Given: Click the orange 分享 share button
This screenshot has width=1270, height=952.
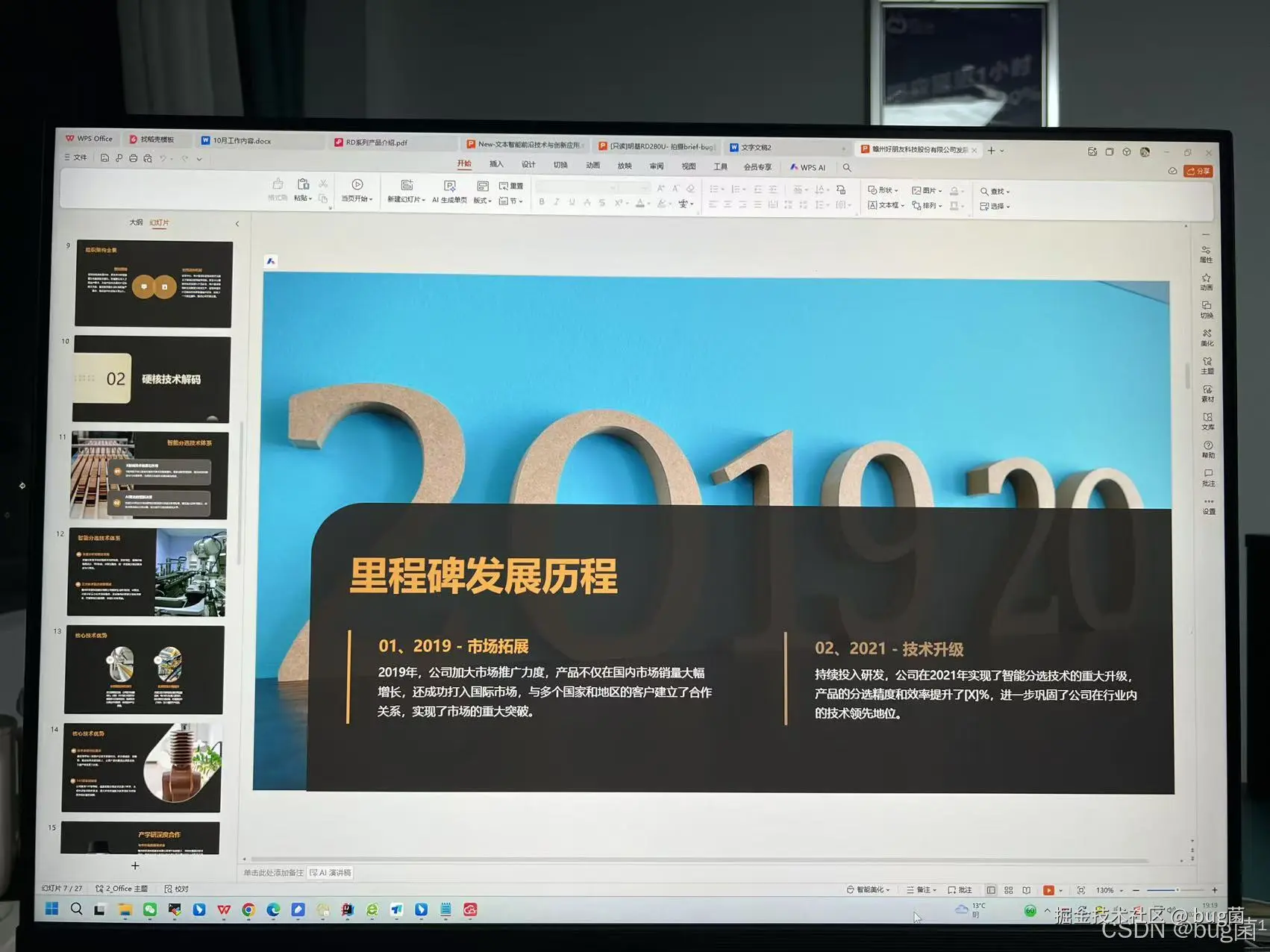Looking at the screenshot, I should pyautogui.click(x=1198, y=171).
